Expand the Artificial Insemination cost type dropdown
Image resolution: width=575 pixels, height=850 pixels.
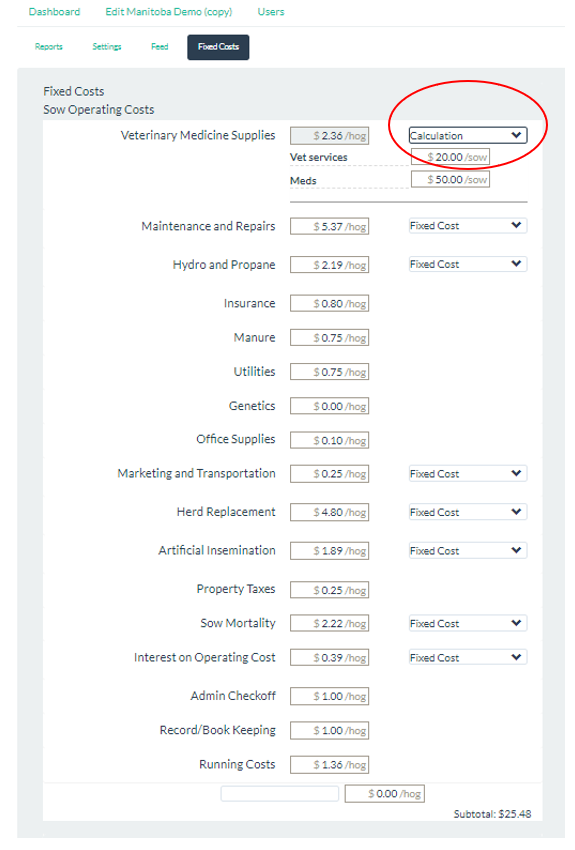[468, 551]
